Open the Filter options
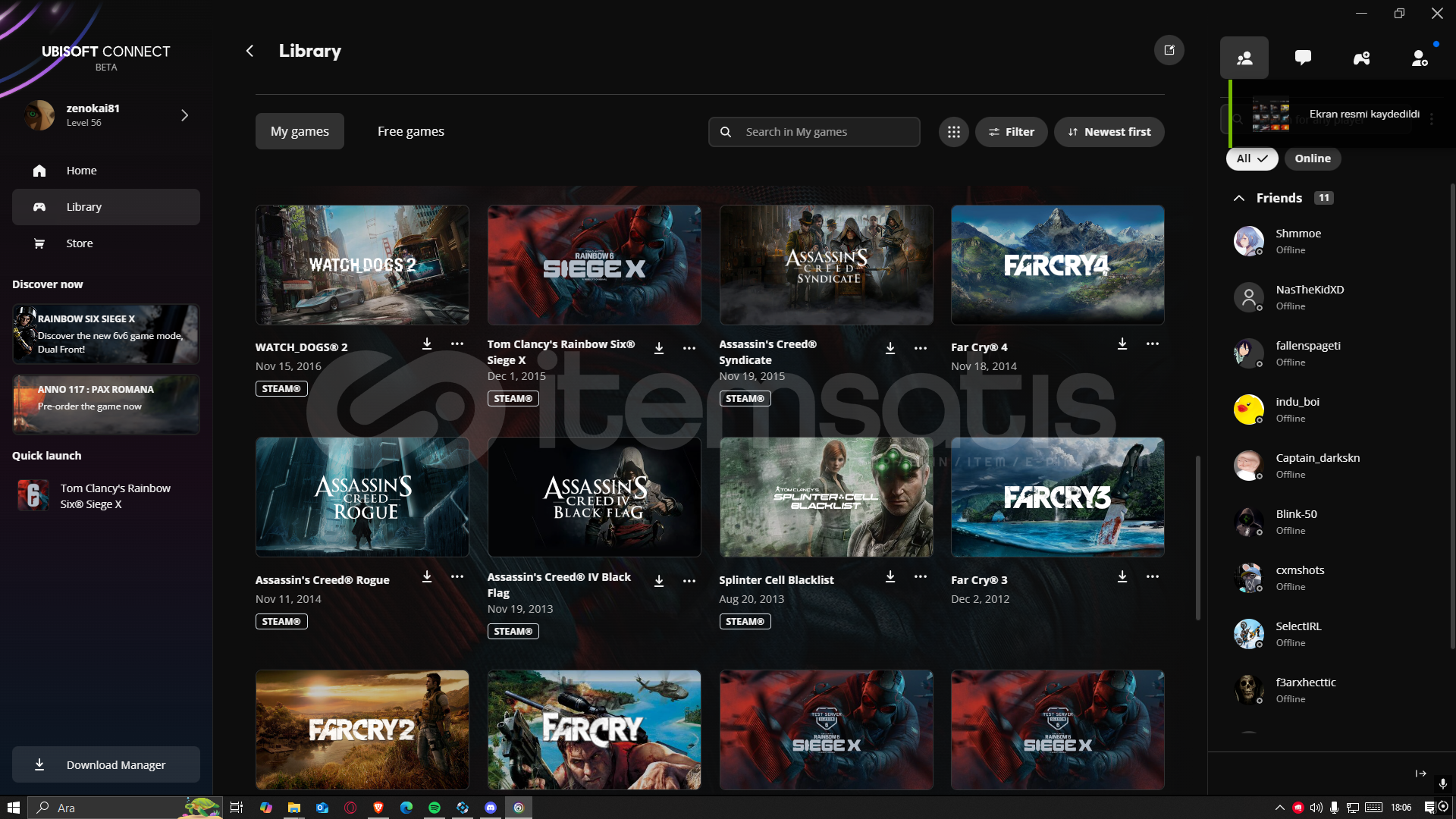This screenshot has width=1456, height=819. point(1011,132)
